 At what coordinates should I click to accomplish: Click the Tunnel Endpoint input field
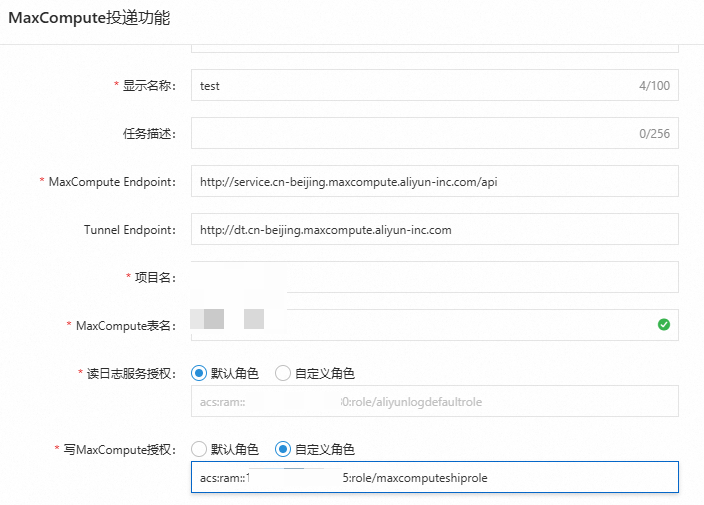coord(435,229)
